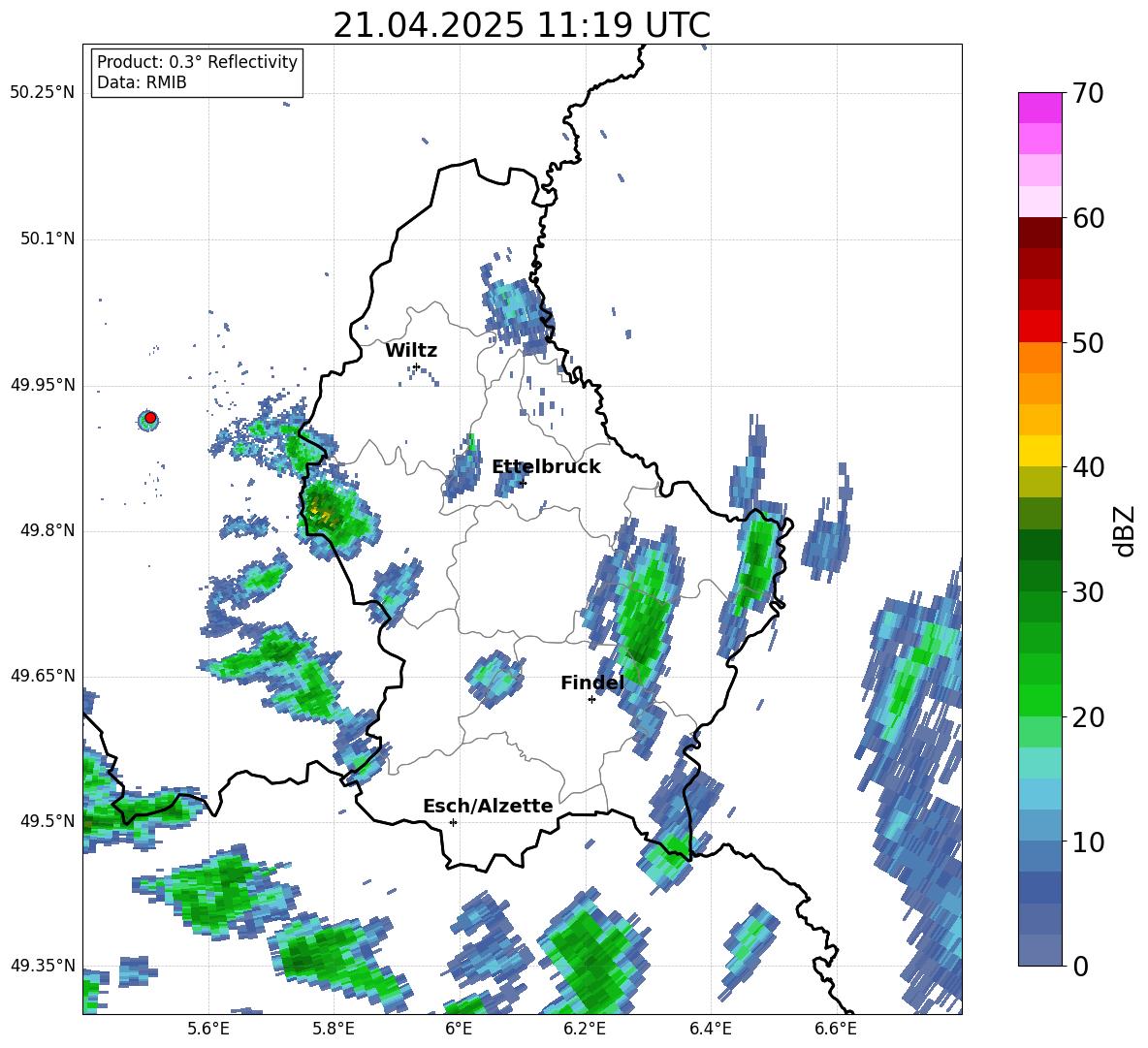This screenshot has width=1148, height=1048.
Task: Pick the dark red swatch just below 60 dBZ
Action: [1039, 233]
